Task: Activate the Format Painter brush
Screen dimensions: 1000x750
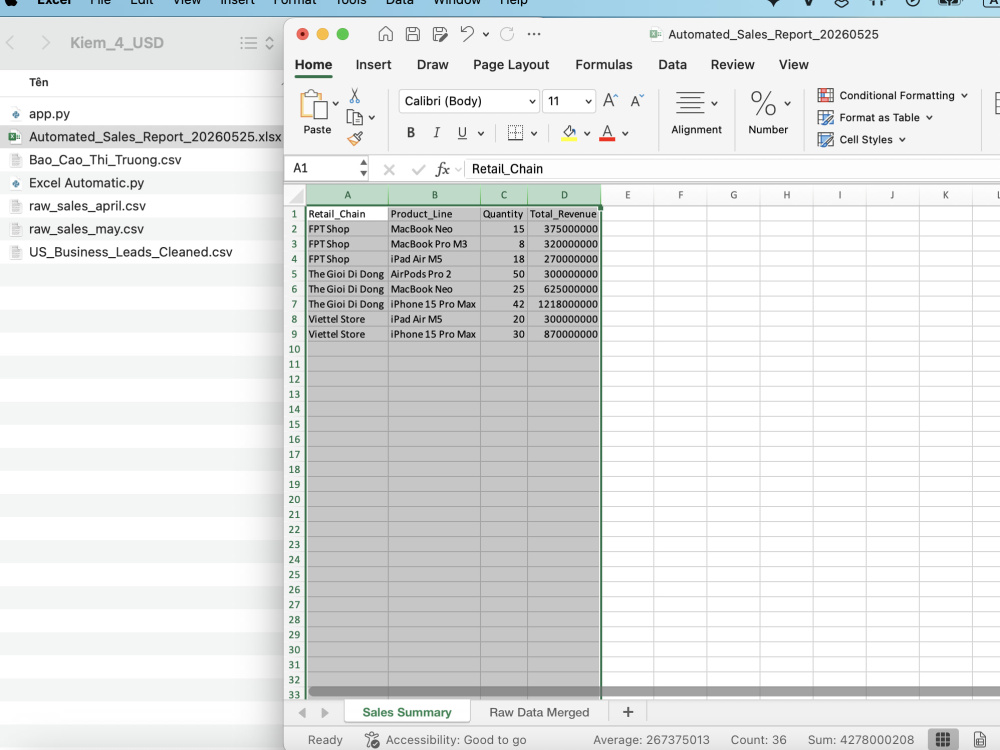Action: click(355, 138)
